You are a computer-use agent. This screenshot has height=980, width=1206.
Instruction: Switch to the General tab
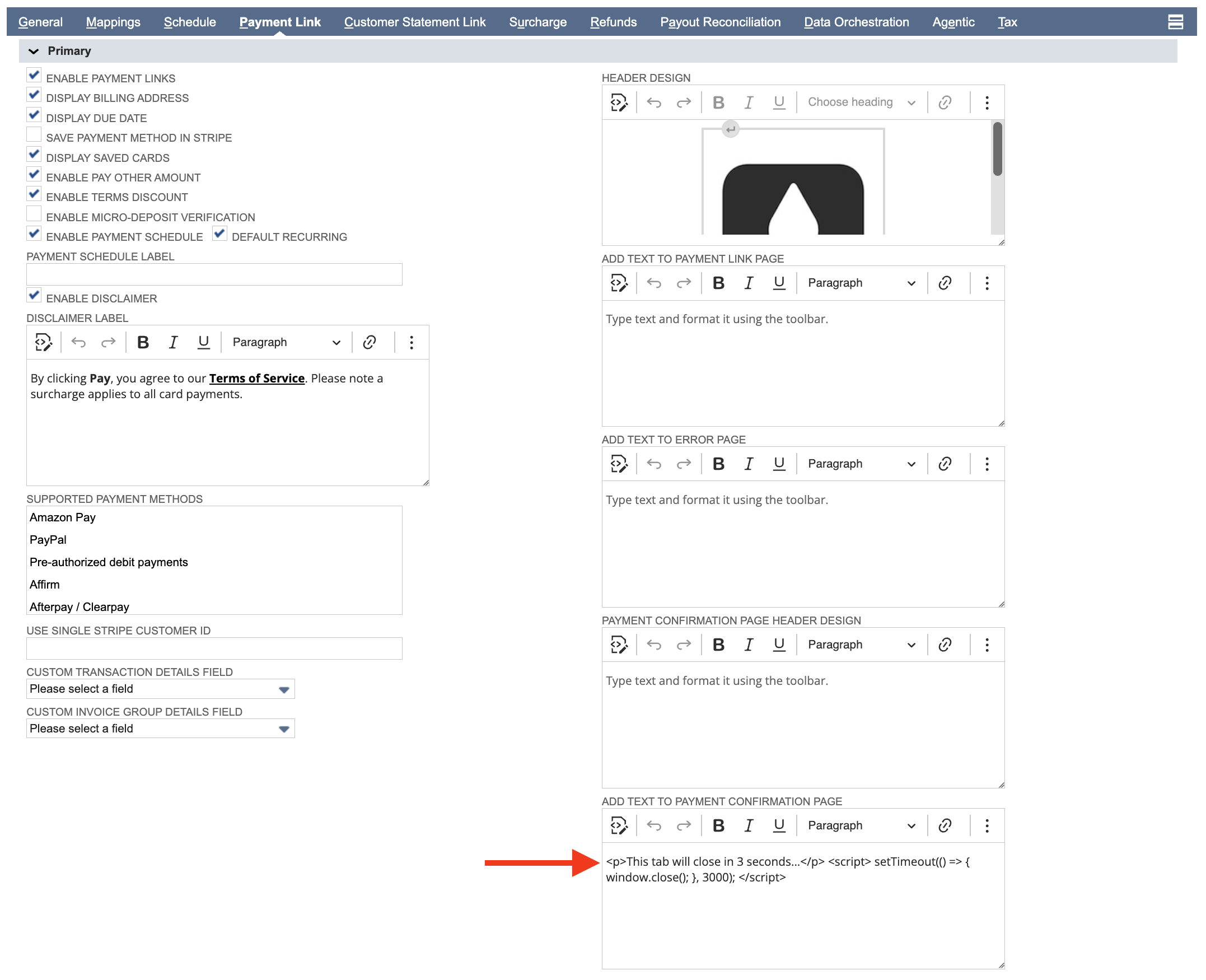(x=40, y=22)
